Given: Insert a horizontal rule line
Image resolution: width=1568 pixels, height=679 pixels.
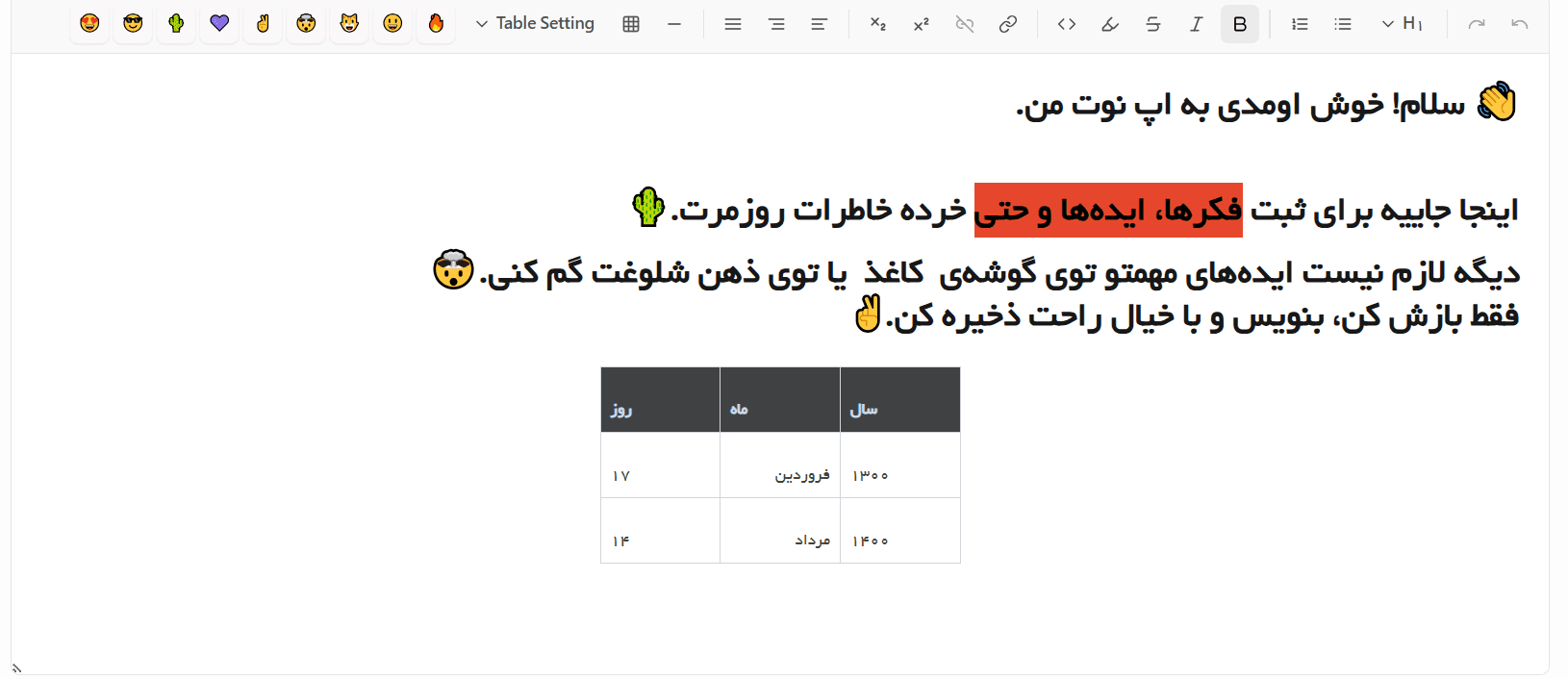Looking at the screenshot, I should point(674,24).
